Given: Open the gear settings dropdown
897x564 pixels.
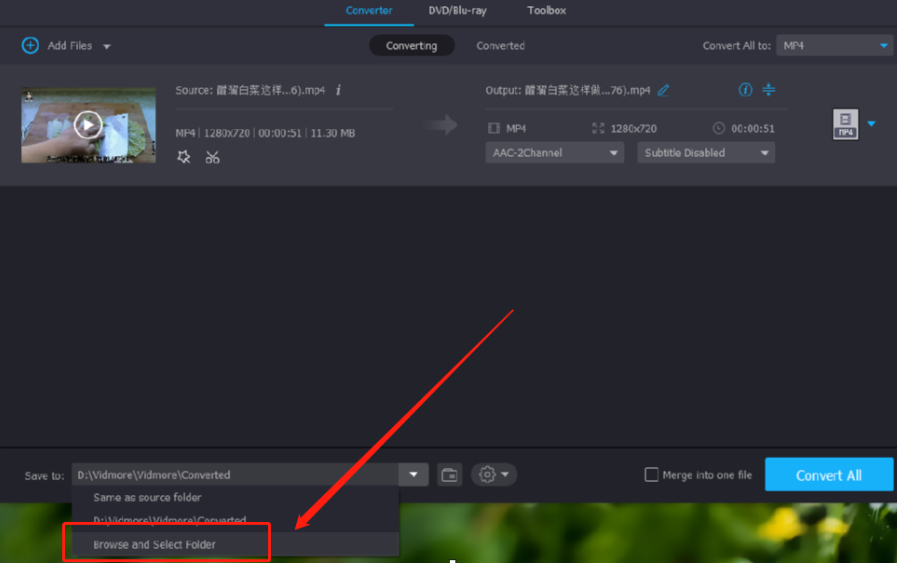Looking at the screenshot, I should pyautogui.click(x=494, y=475).
